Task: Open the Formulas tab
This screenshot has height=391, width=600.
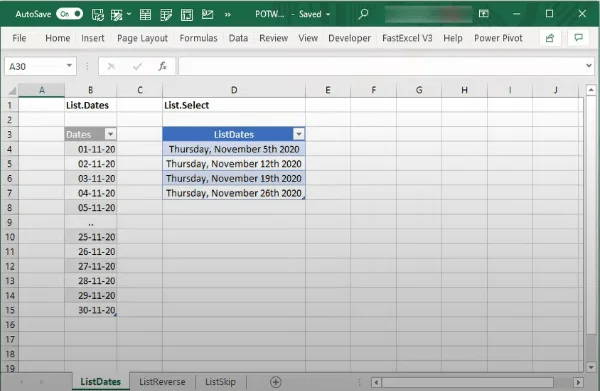Action: 198,38
